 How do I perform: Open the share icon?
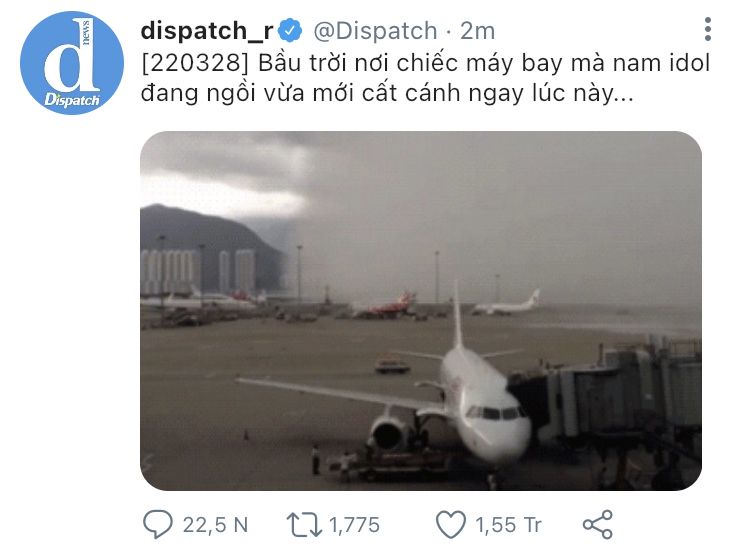point(597,525)
